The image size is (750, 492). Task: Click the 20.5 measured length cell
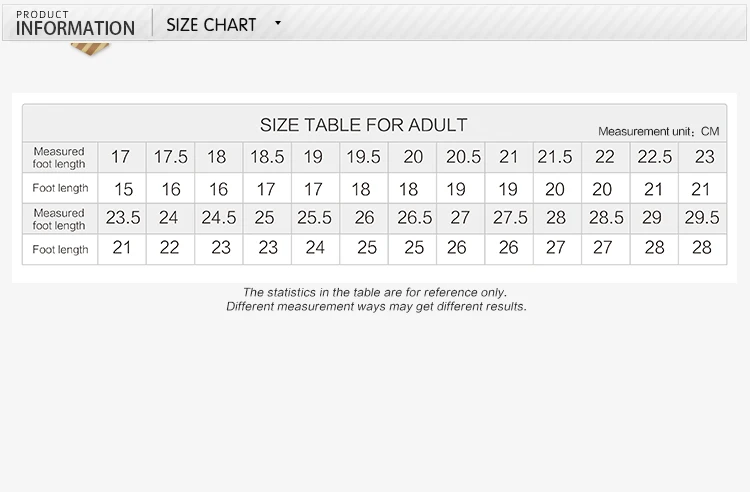point(463,157)
